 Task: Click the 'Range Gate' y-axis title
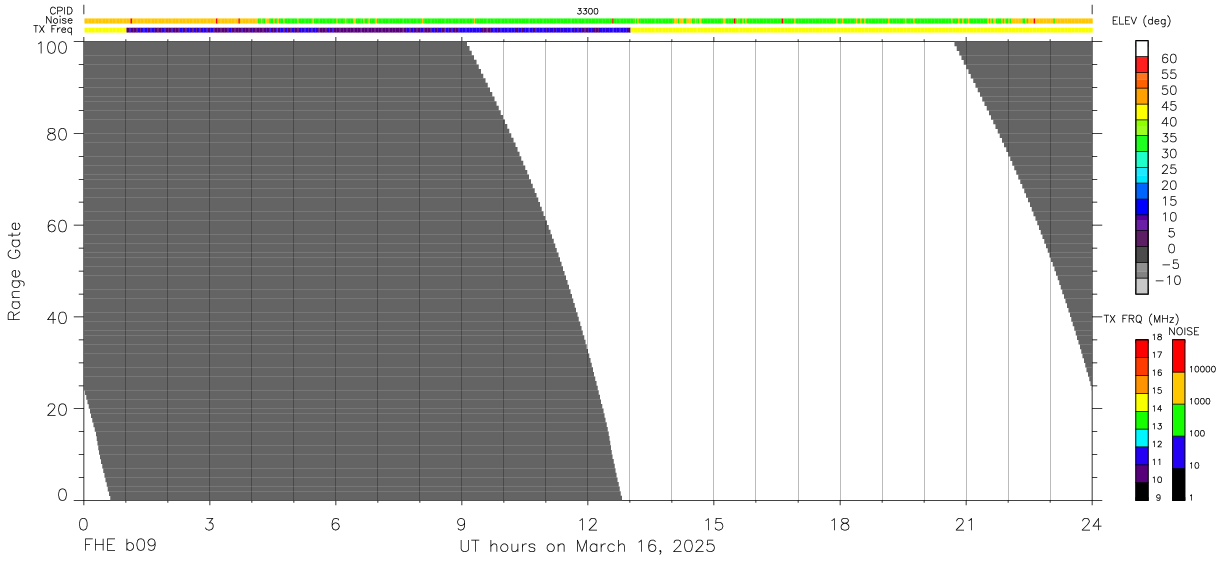tap(15, 272)
